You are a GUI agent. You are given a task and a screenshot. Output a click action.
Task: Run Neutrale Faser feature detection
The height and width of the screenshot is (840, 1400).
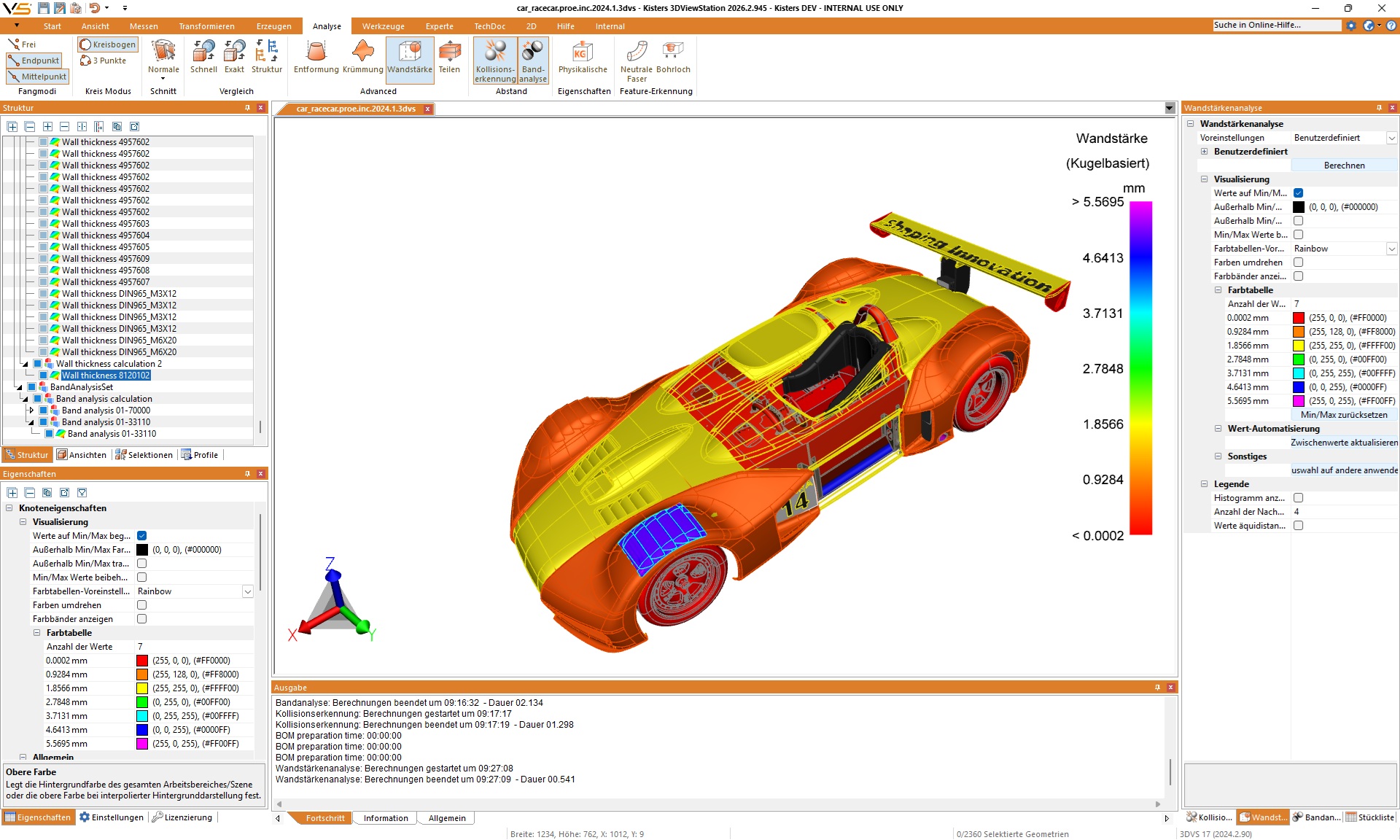pyautogui.click(x=637, y=61)
